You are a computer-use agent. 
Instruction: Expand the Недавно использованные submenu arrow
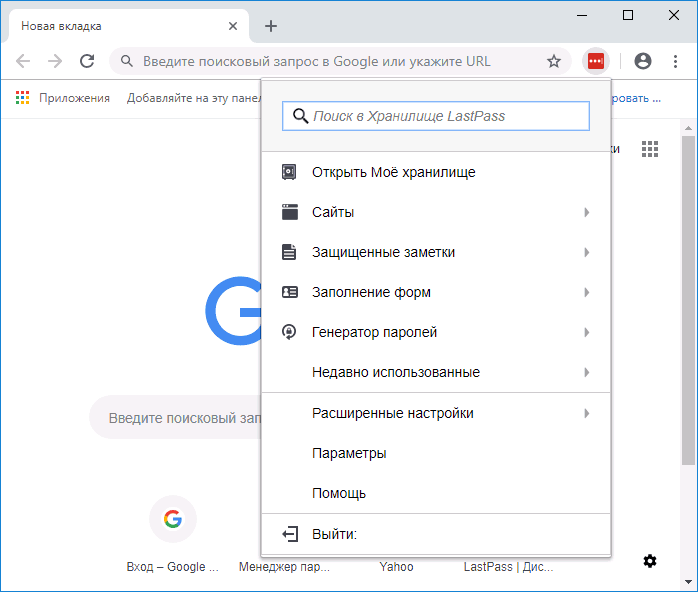point(587,373)
